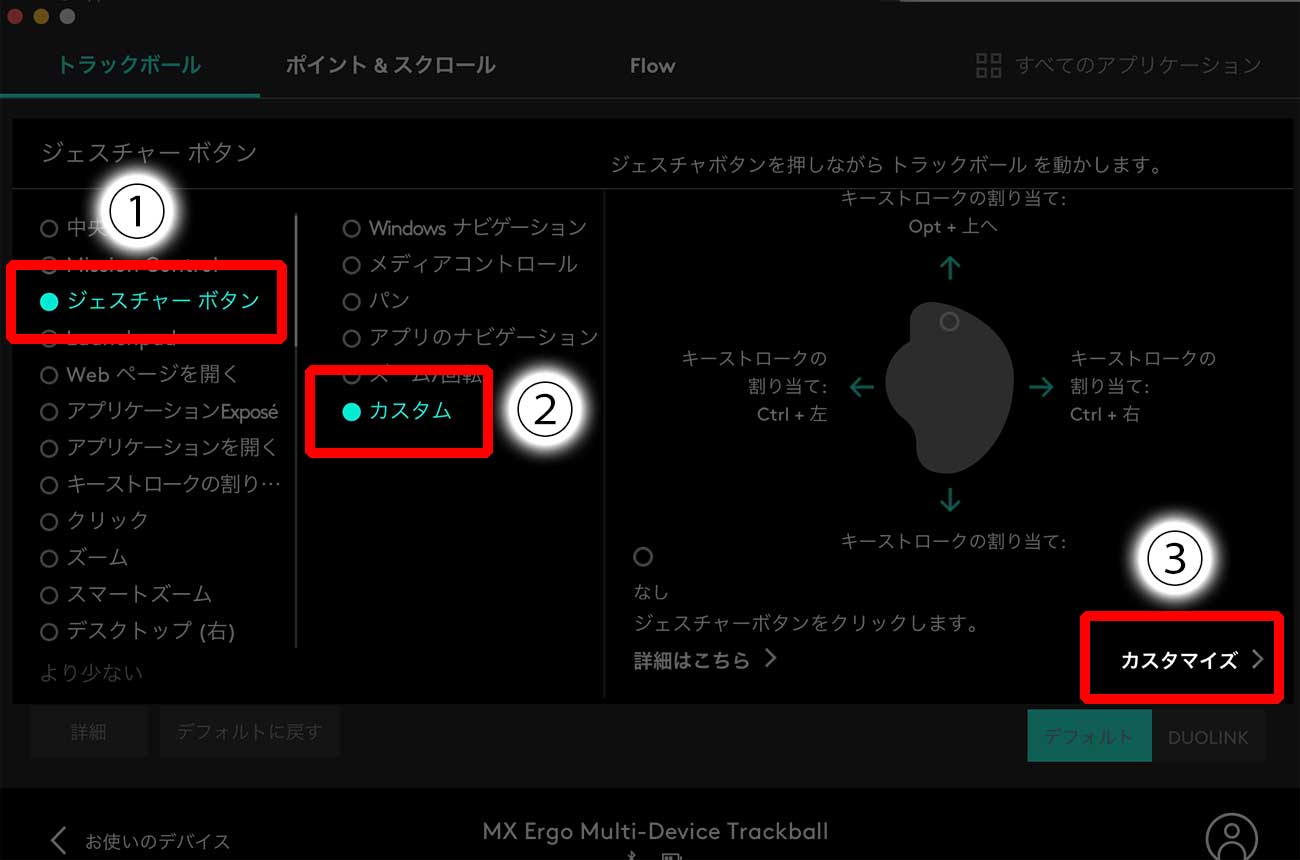Select the なし click action radio
Image resolution: width=1300 pixels, height=860 pixels.
(x=643, y=556)
